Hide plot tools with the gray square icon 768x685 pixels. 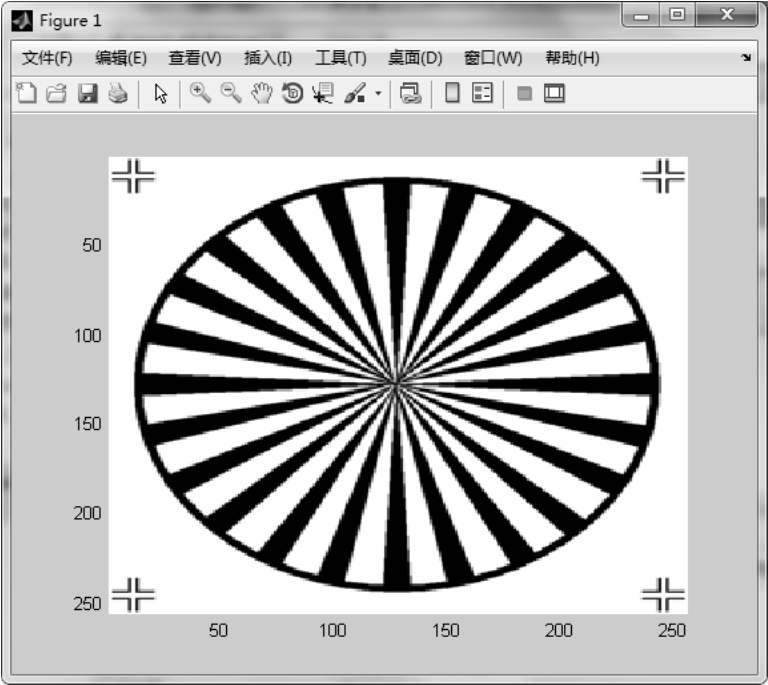525,93
